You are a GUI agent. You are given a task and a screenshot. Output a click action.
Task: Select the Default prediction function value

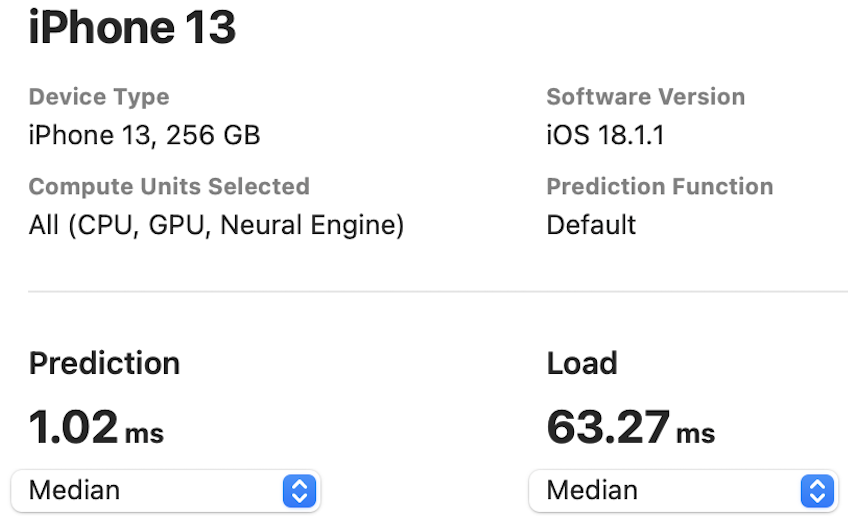591,225
